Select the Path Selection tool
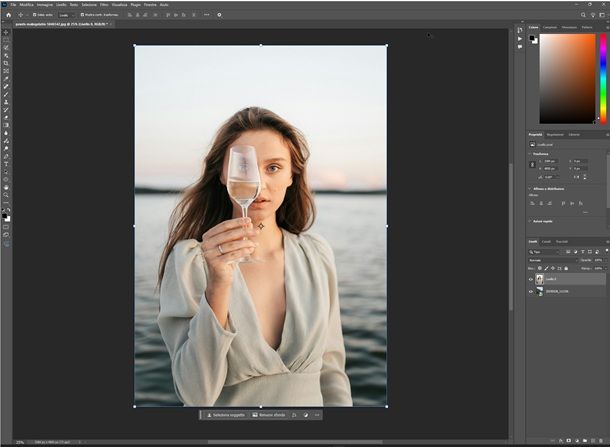This screenshot has height=447, width=610. tap(6, 172)
